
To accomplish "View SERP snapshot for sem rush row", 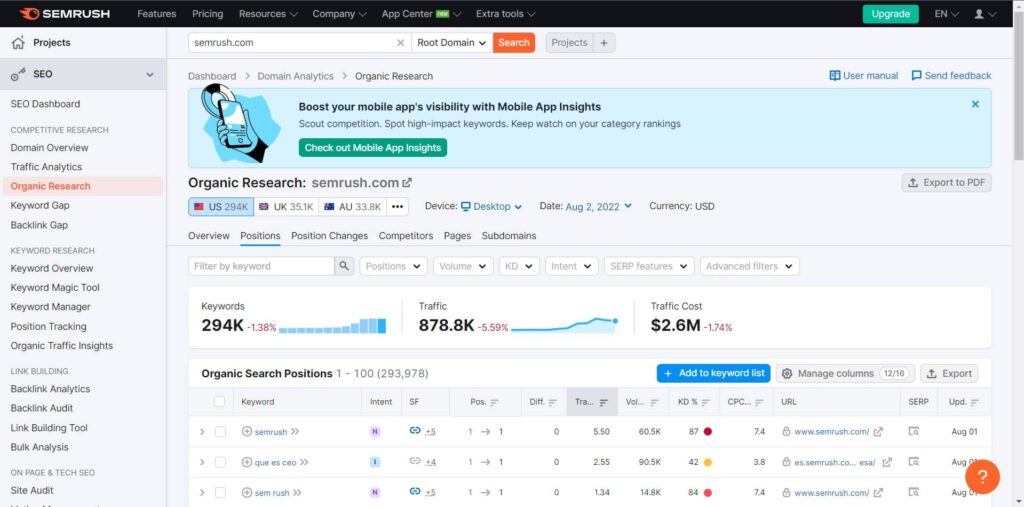I will pos(914,493).
